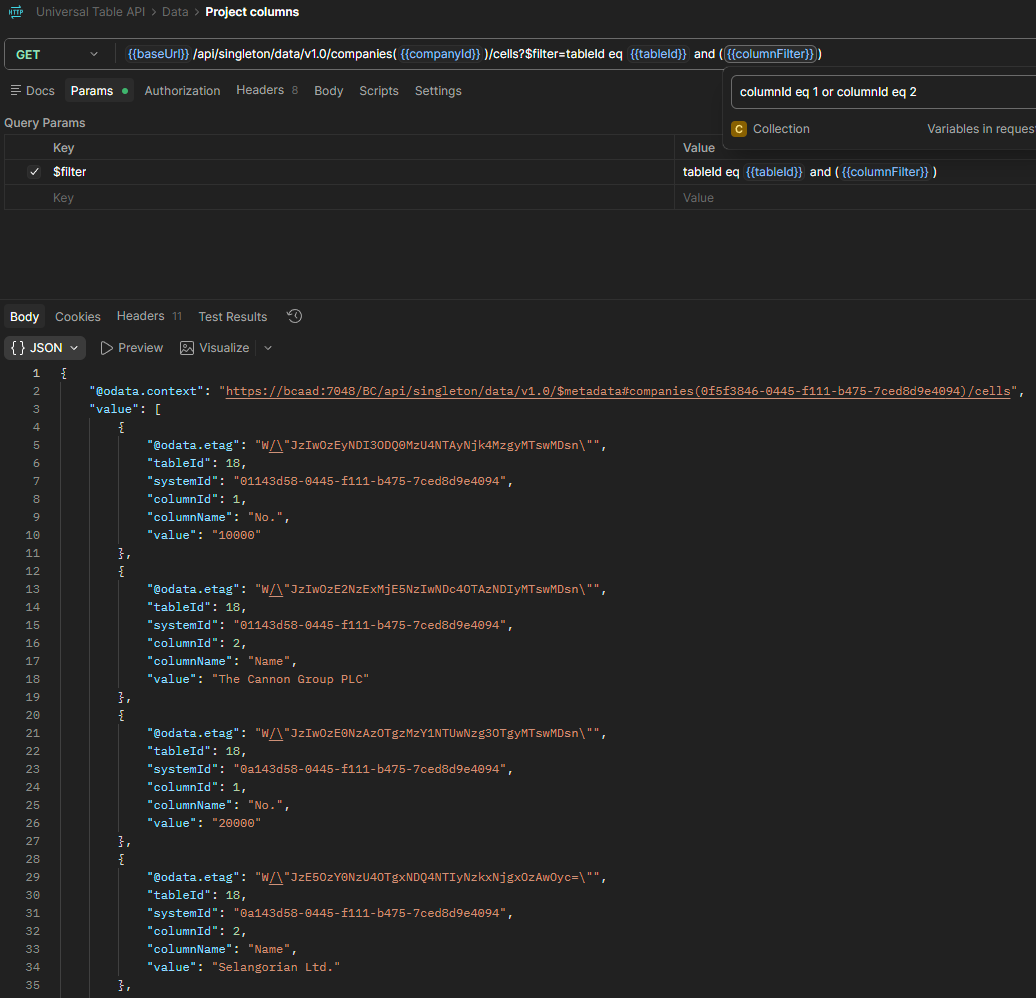Open the GET method dropdown
Image resolution: width=1036 pixels, height=998 pixels.
click(57, 54)
